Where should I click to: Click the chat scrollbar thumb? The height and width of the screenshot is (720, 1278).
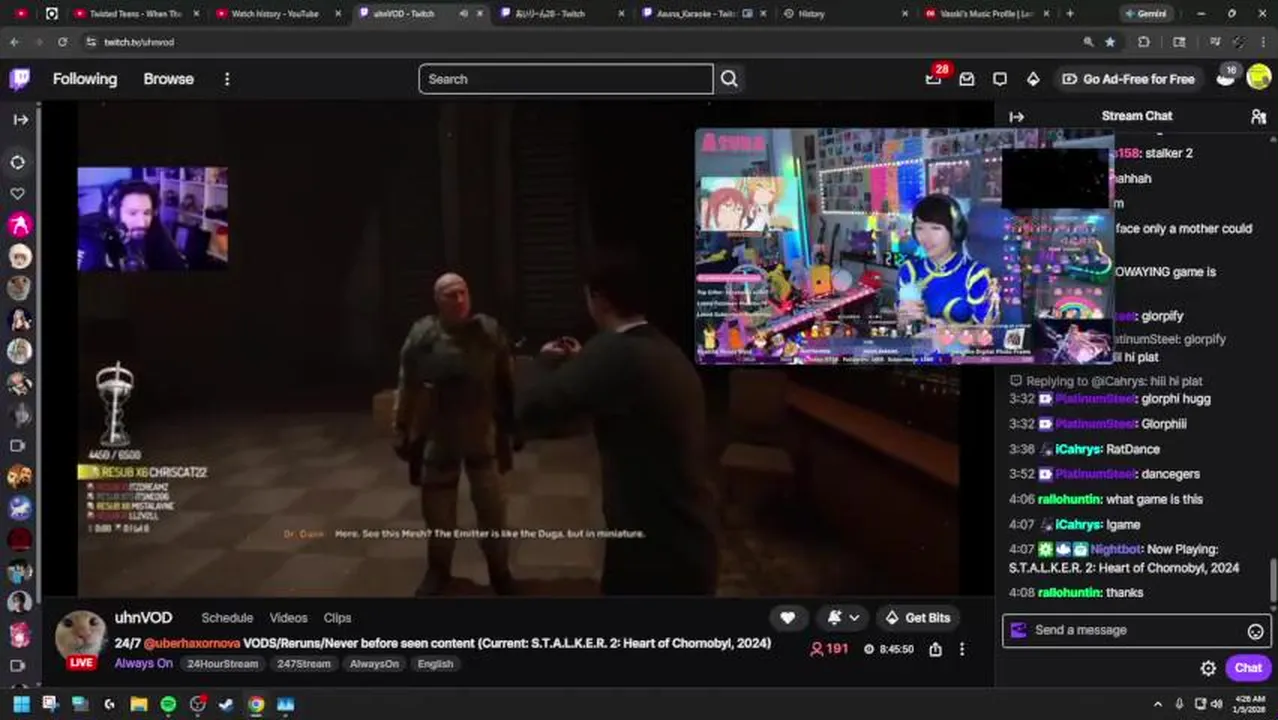point(1272,579)
